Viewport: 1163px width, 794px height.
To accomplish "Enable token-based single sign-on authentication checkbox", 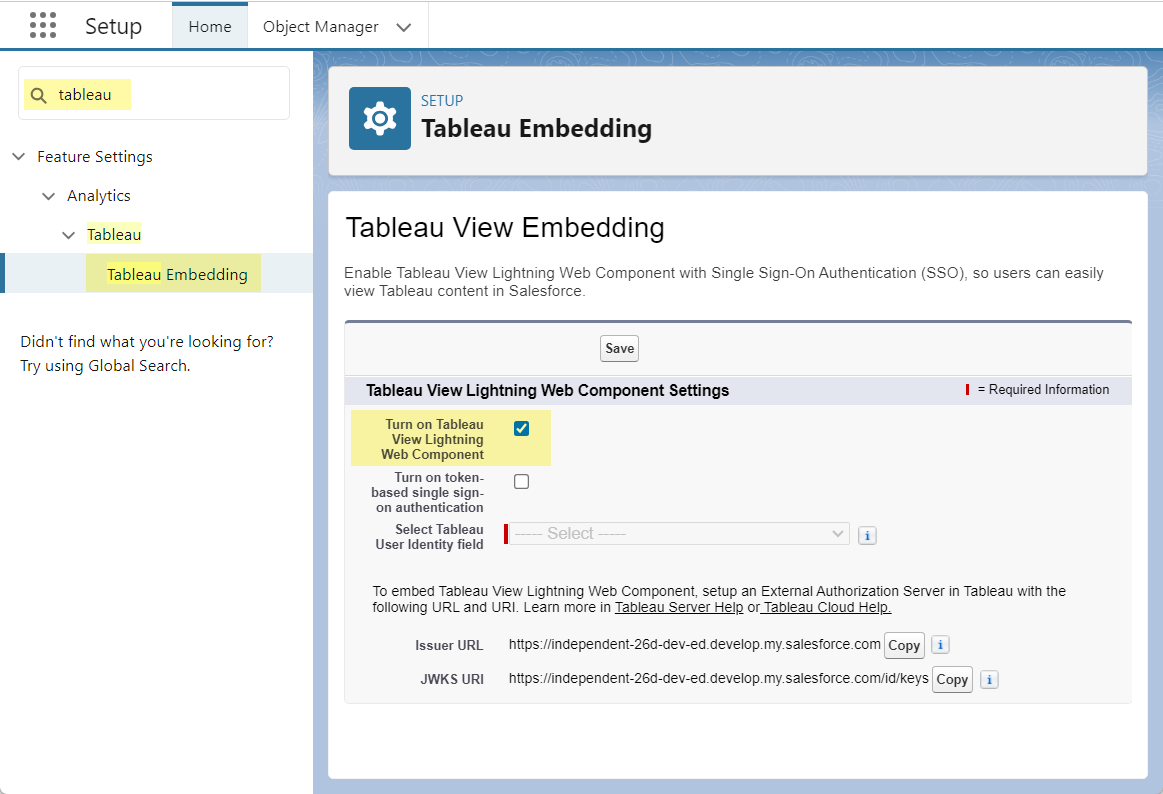I will pos(521,482).
